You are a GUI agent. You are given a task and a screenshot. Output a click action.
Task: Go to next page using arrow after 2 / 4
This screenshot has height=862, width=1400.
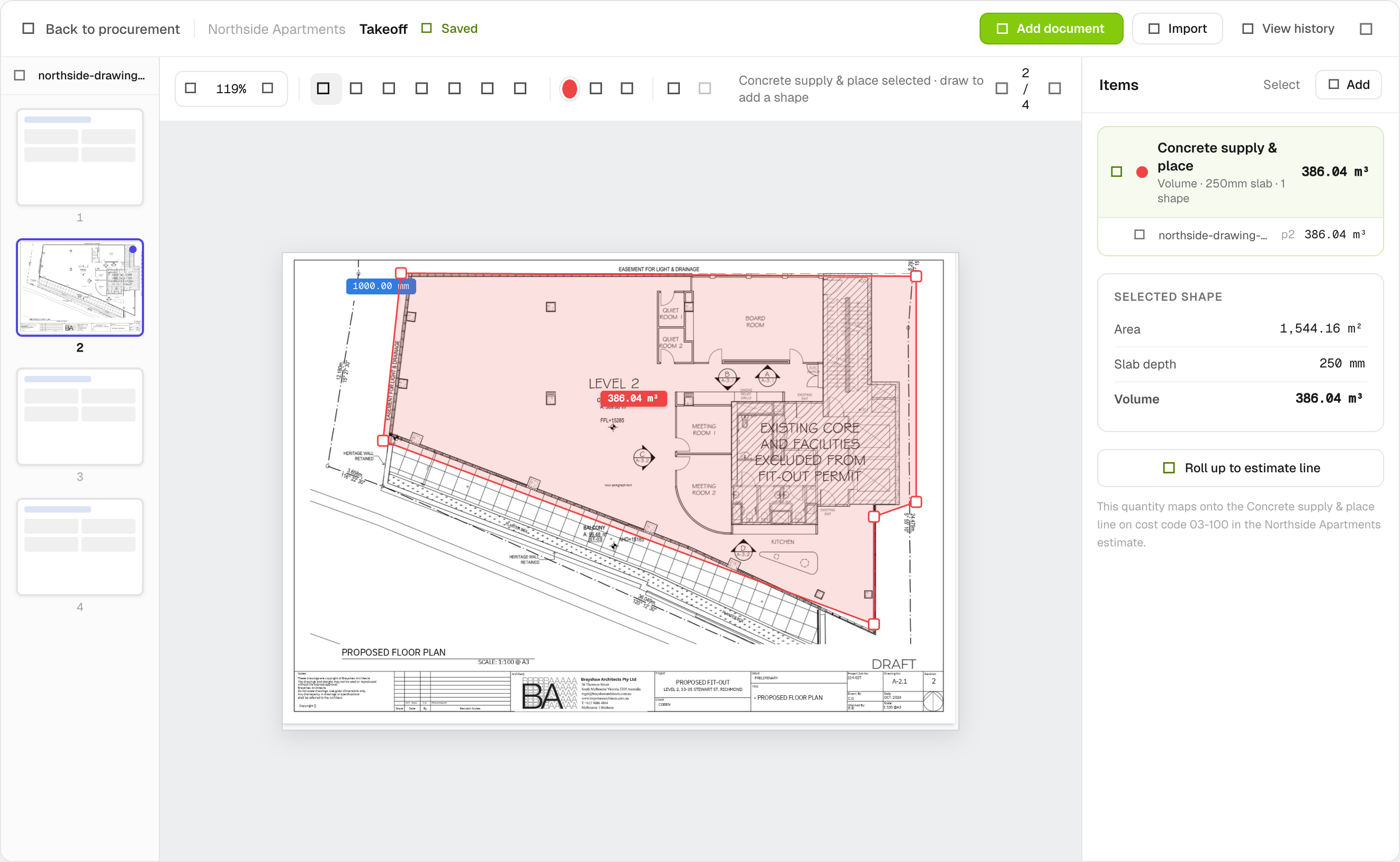click(1055, 88)
